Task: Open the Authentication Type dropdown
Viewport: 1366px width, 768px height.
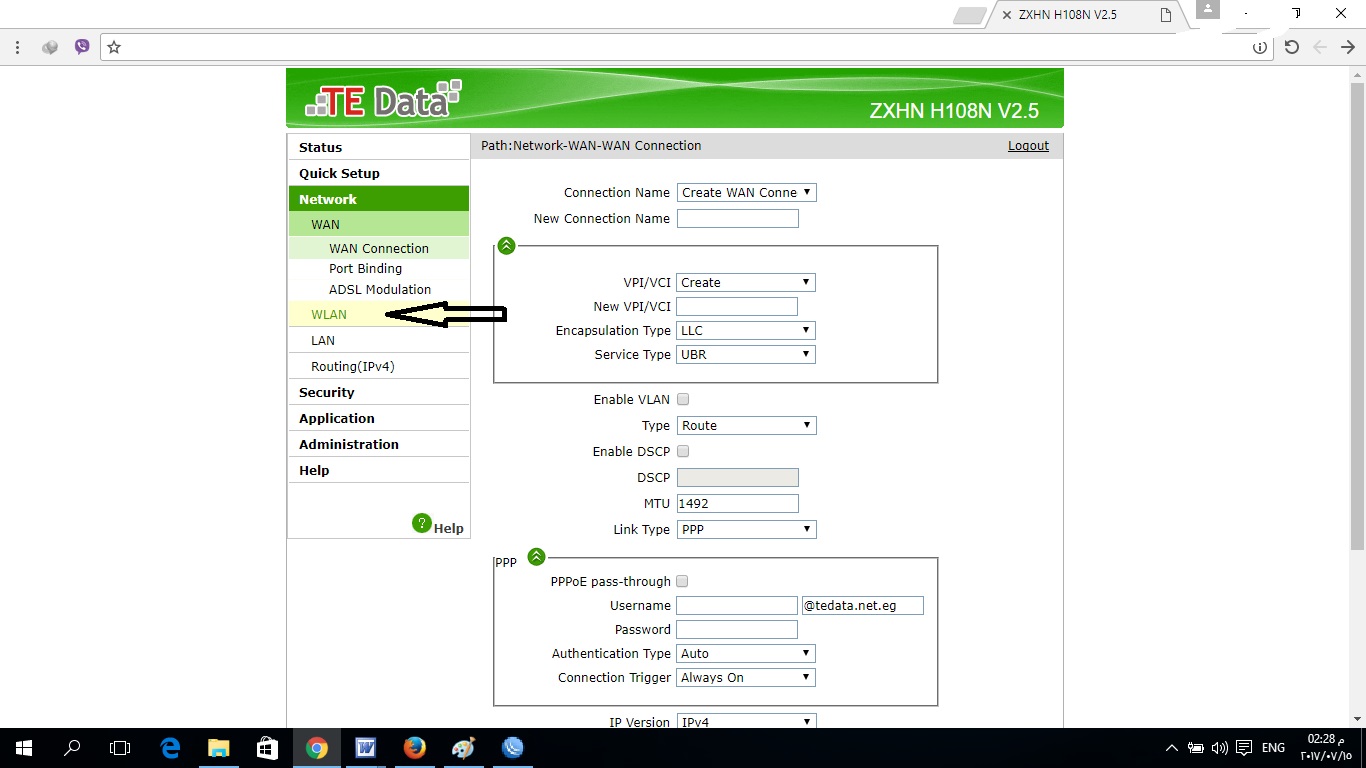Action: pos(746,653)
